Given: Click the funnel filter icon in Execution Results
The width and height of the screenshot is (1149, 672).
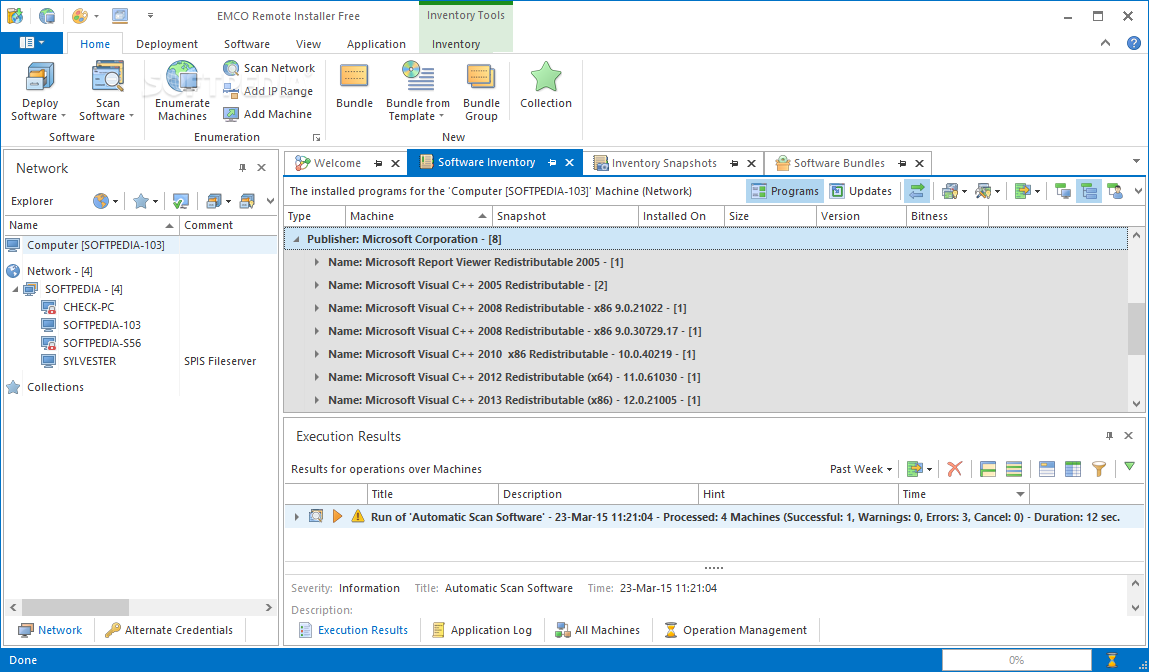Looking at the screenshot, I should coord(1098,469).
